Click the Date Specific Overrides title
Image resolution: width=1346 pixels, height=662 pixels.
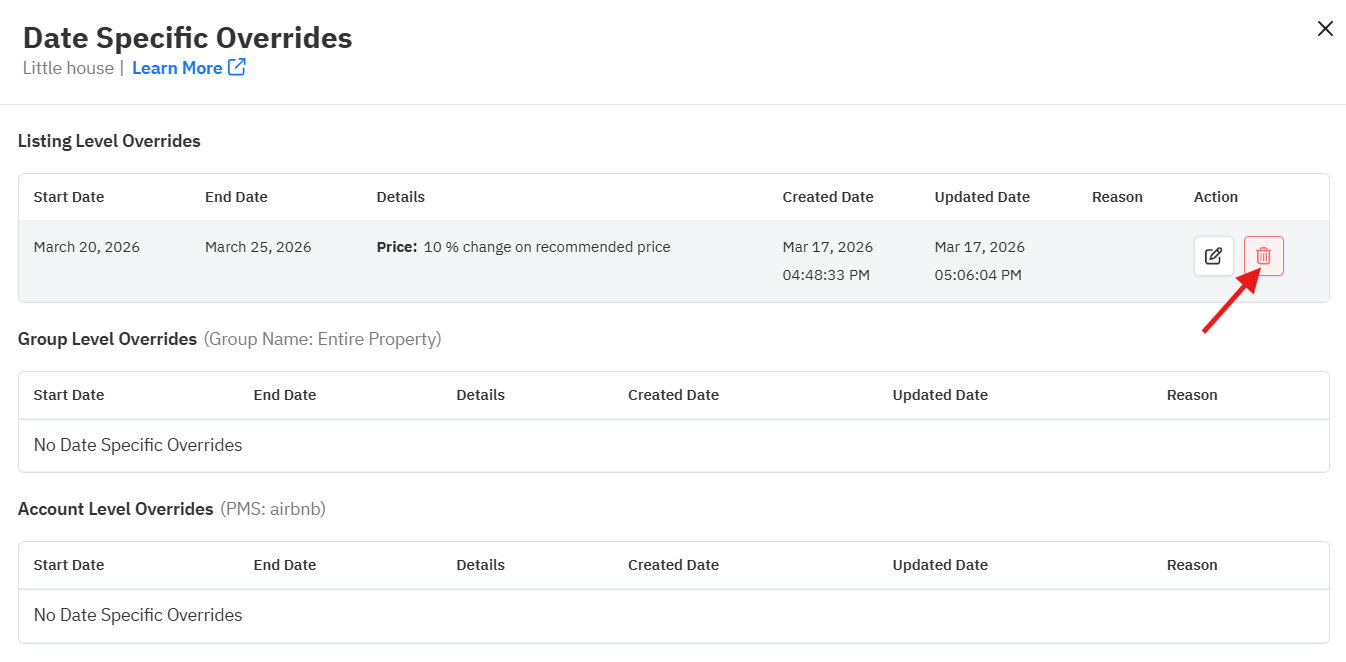coord(187,38)
